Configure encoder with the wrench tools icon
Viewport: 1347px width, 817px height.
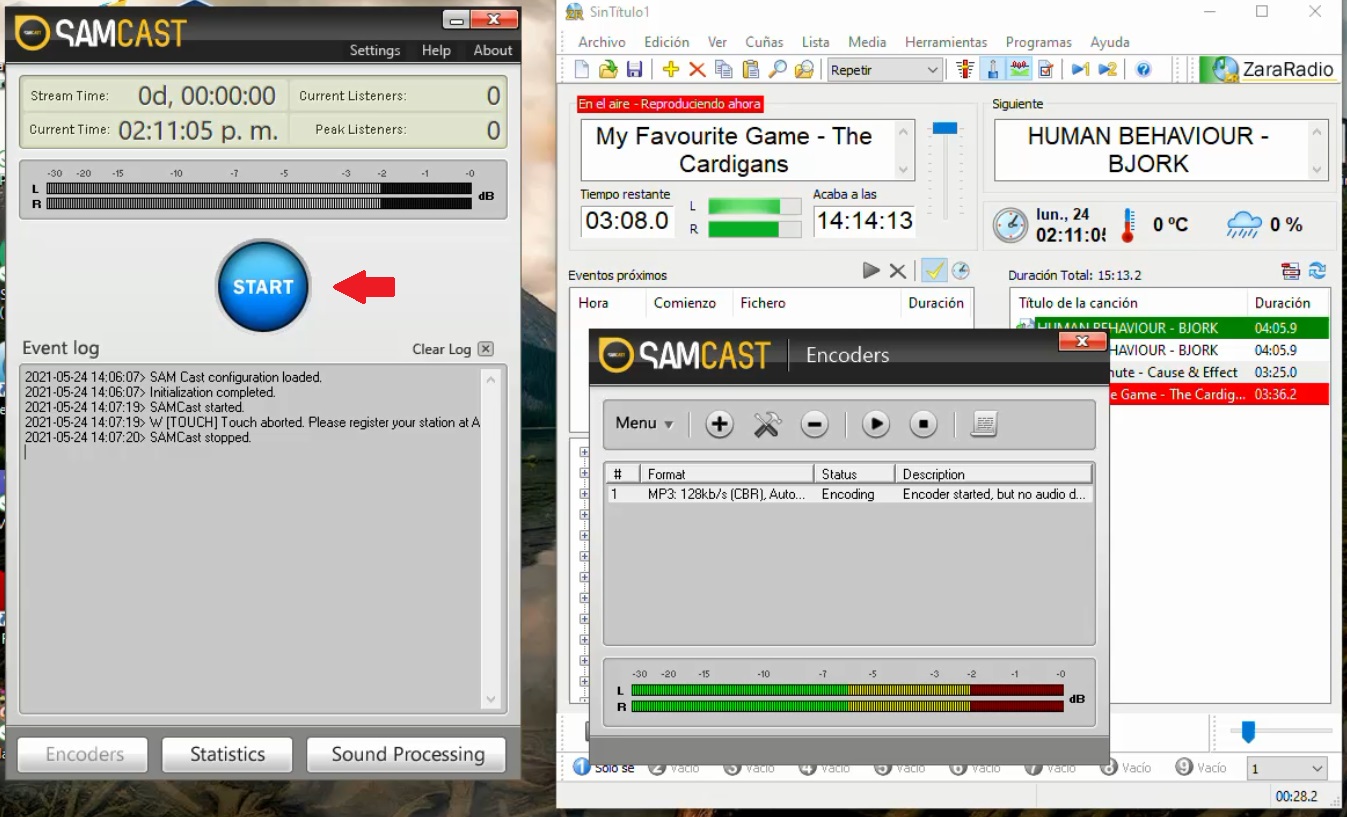point(767,424)
